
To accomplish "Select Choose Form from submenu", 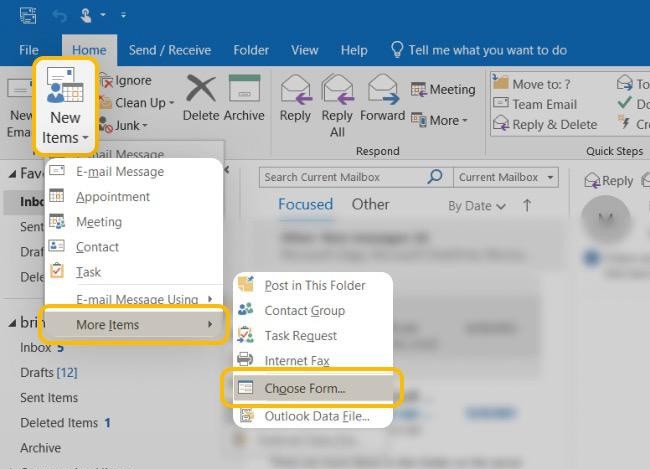I will coord(304,388).
